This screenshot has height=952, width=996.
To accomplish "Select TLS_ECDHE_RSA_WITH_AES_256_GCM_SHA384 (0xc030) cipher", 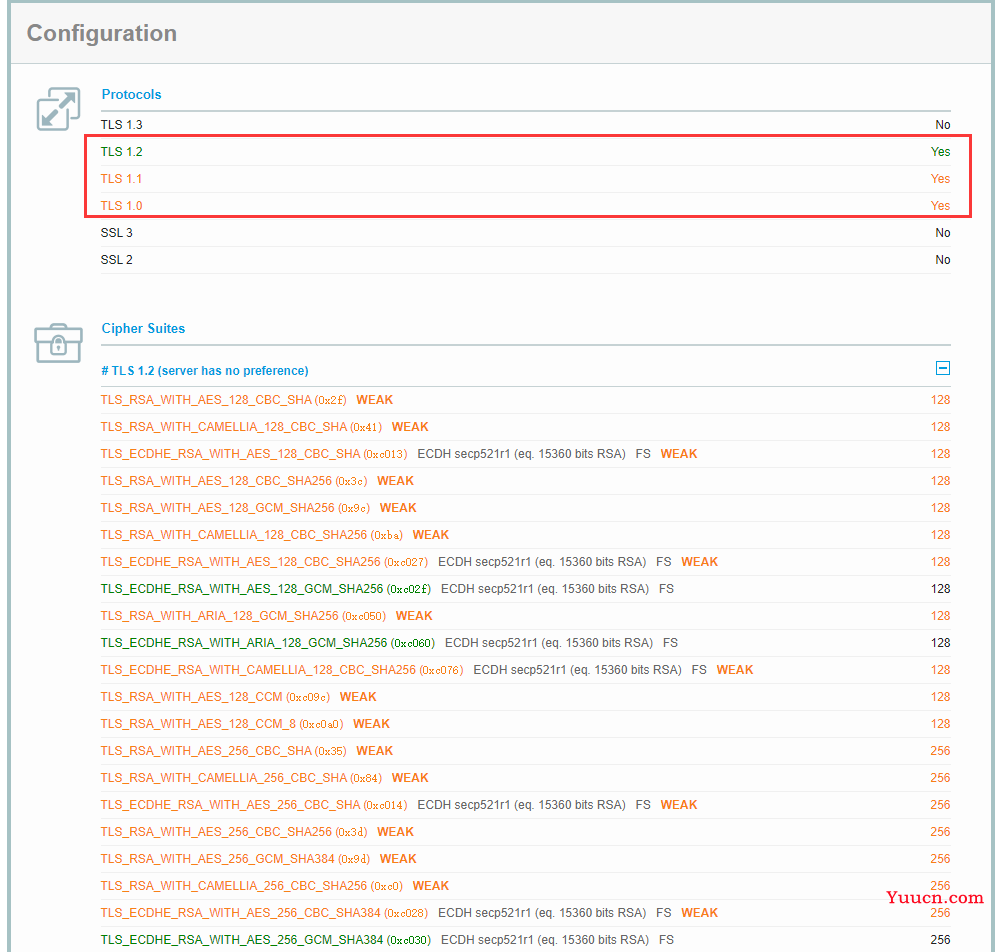I will pos(266,940).
